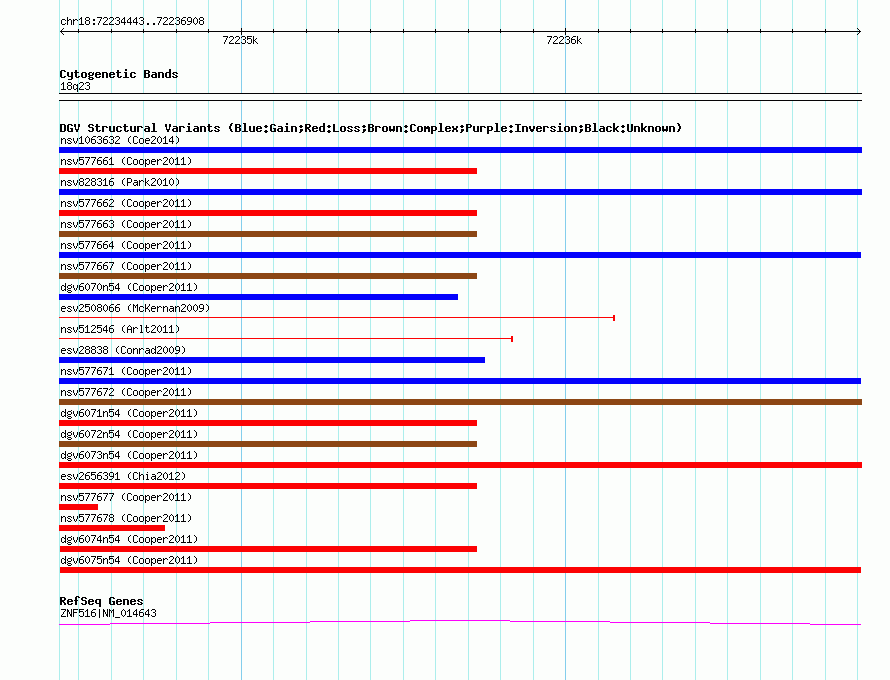
Task: Open the dgv6073n54 (Cooper2011) red loss bar
Action: (460, 465)
